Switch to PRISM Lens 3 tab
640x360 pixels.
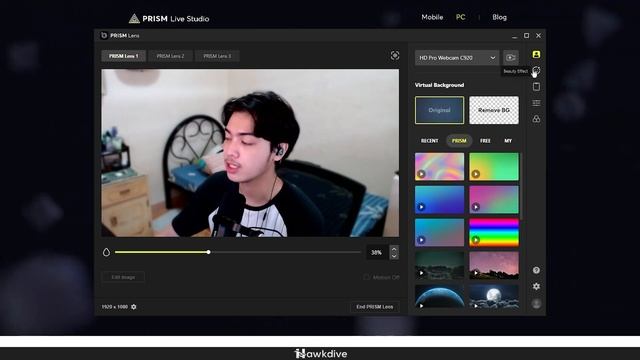pos(217,56)
